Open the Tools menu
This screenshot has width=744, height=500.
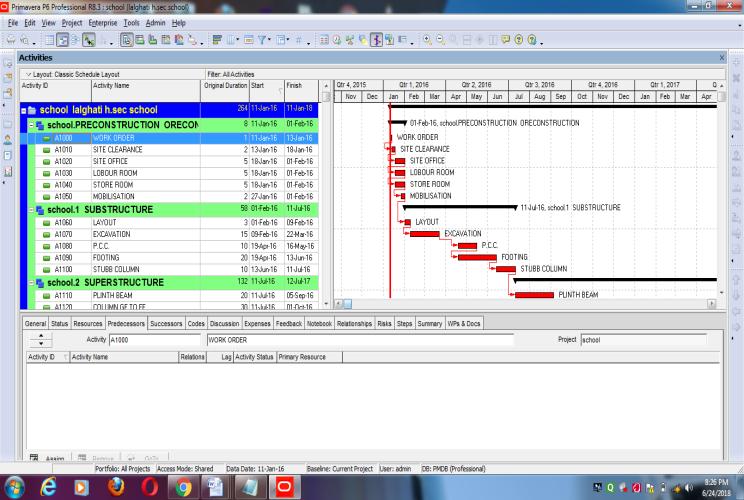tap(131, 23)
